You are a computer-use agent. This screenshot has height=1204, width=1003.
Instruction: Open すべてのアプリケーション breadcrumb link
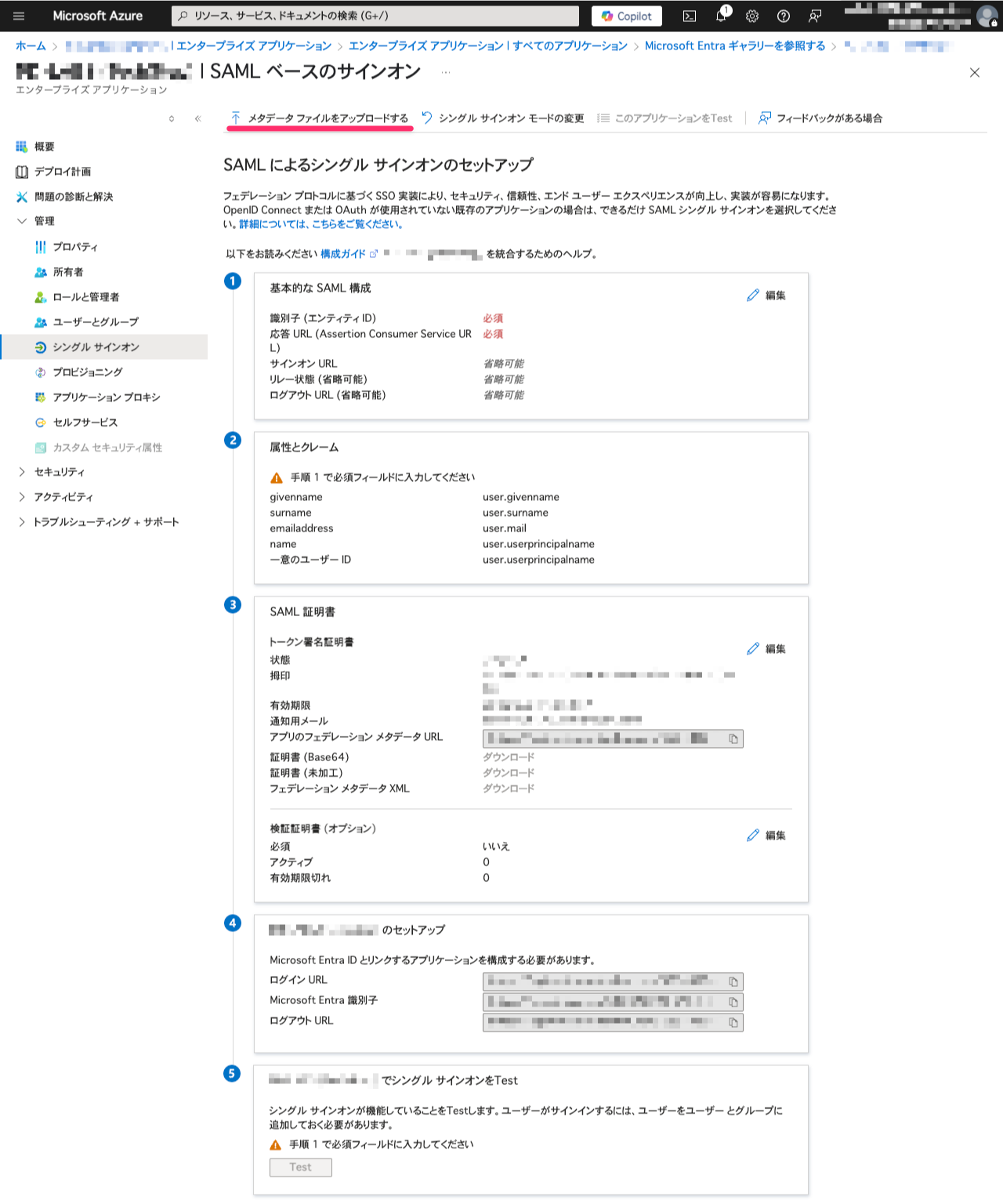488,46
